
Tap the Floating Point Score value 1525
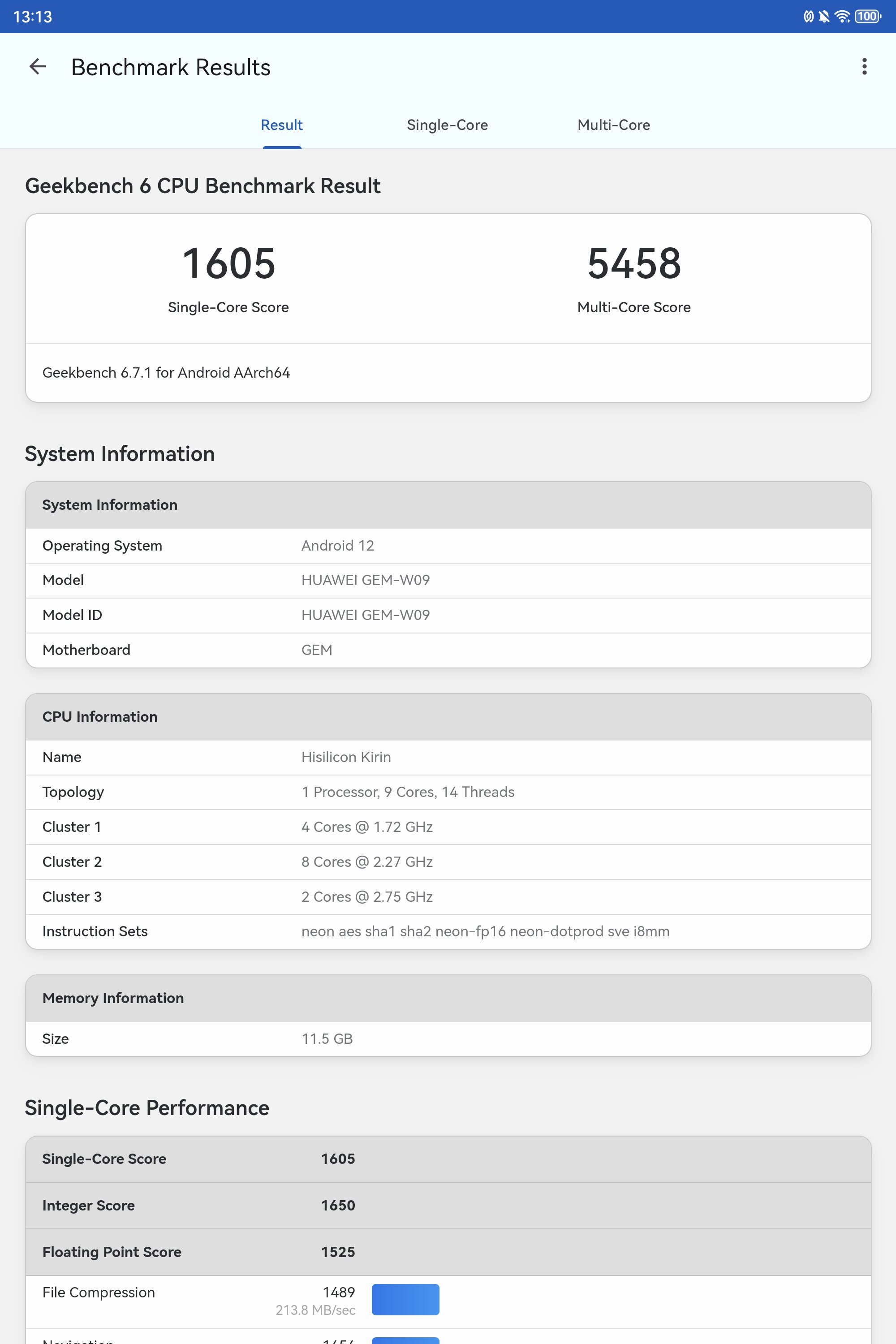[338, 1252]
